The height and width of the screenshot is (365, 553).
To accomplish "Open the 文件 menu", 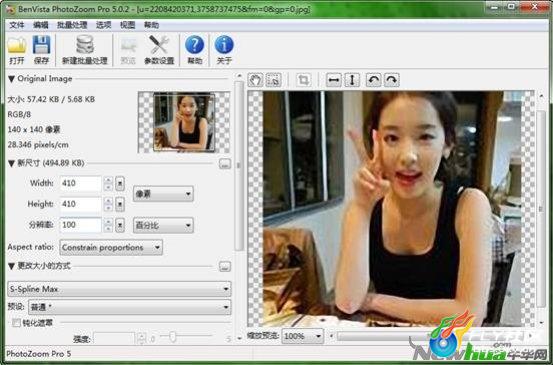I will (x=17, y=25).
